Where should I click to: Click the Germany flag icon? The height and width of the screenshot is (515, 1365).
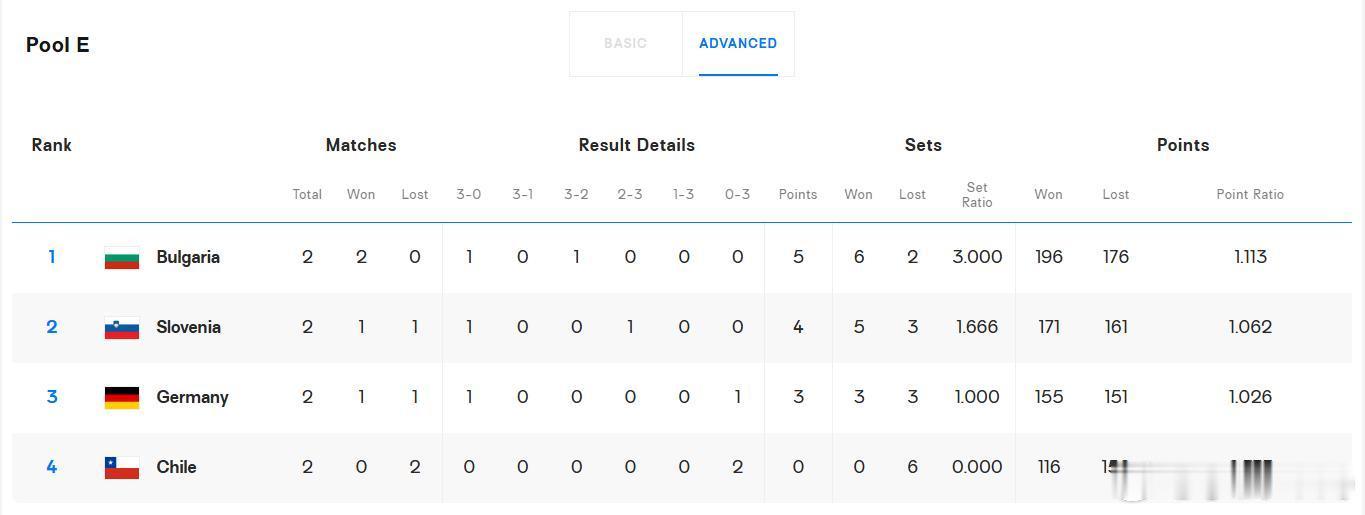(122, 397)
